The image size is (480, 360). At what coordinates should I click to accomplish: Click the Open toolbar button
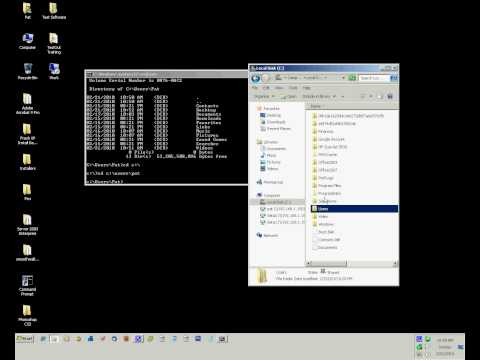pyautogui.click(x=289, y=97)
